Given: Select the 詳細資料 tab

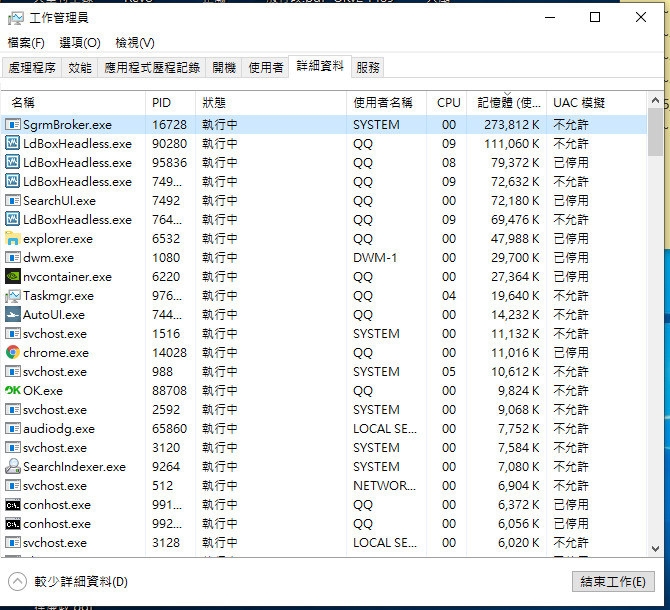Looking at the screenshot, I should point(320,66).
